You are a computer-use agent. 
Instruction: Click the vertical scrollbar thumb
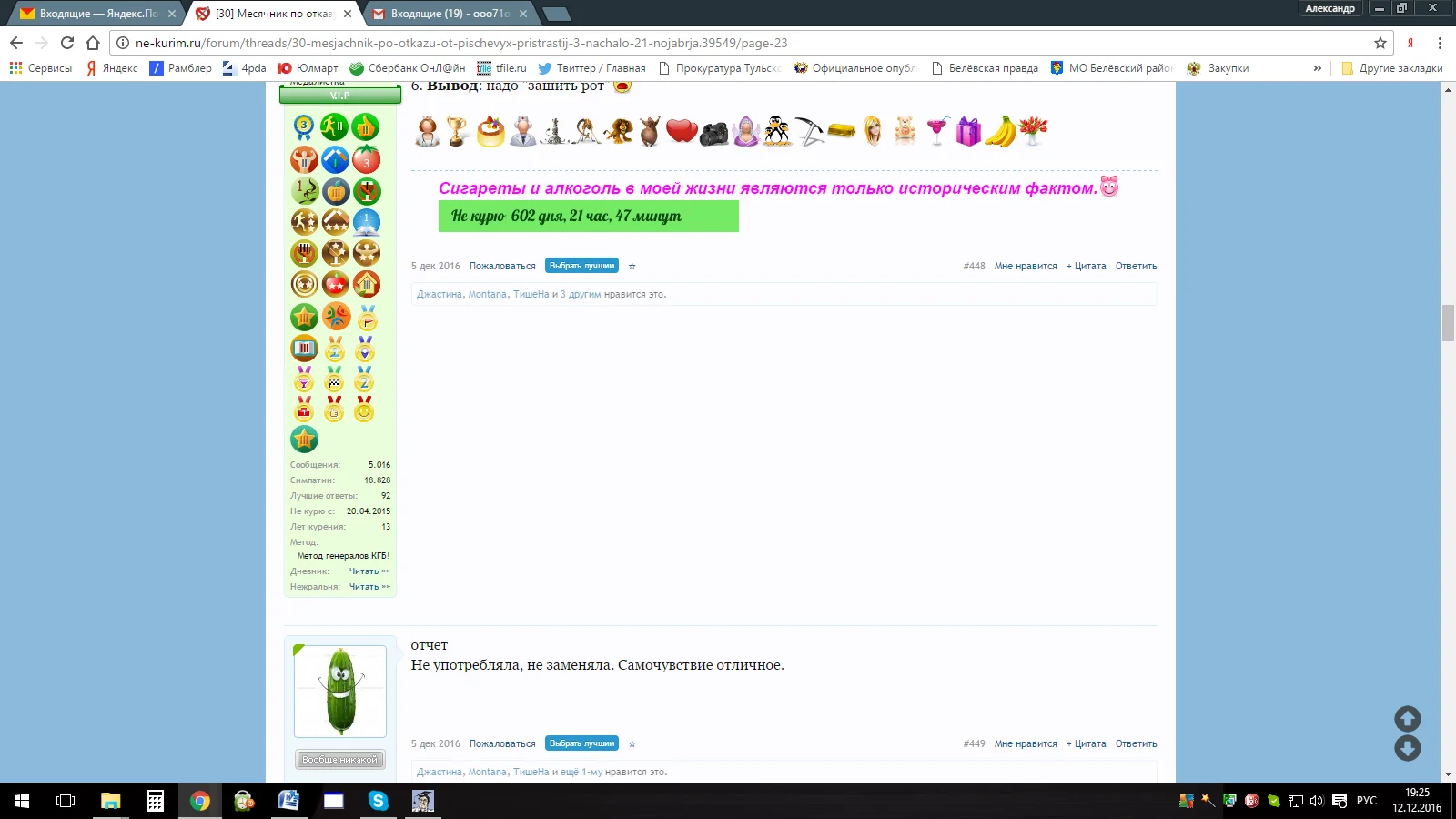[1448, 323]
